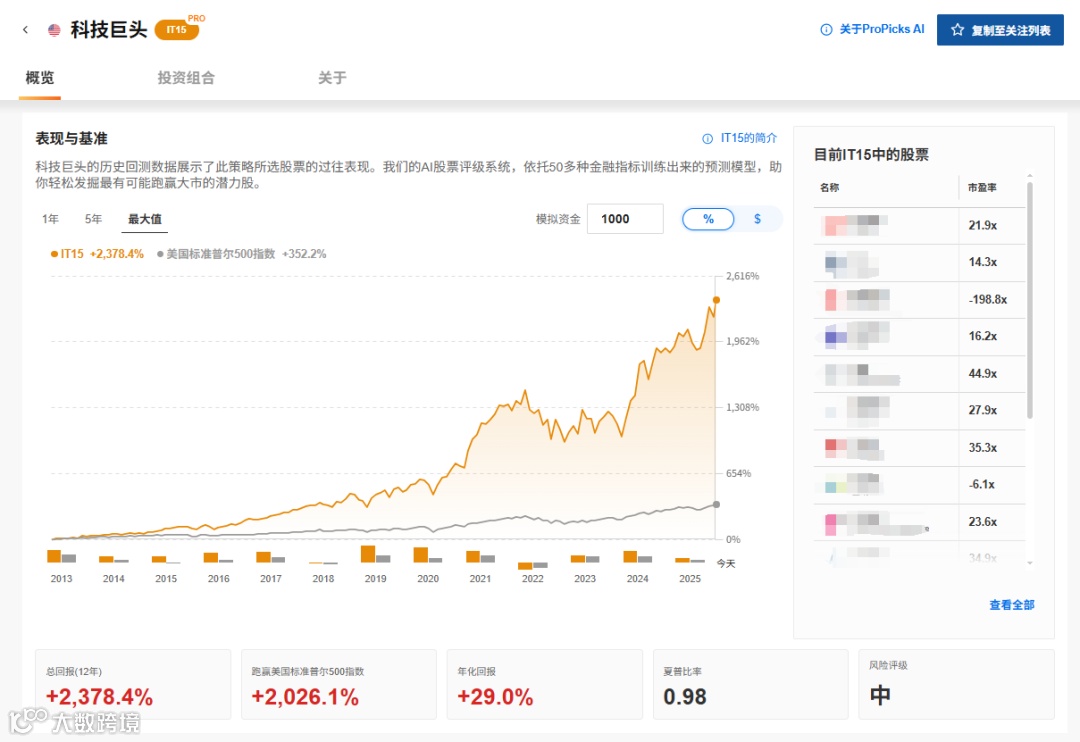Screen dimensions: 1080x742
Task: Click the gray end-point marker on S&P line
Action: click(716, 504)
